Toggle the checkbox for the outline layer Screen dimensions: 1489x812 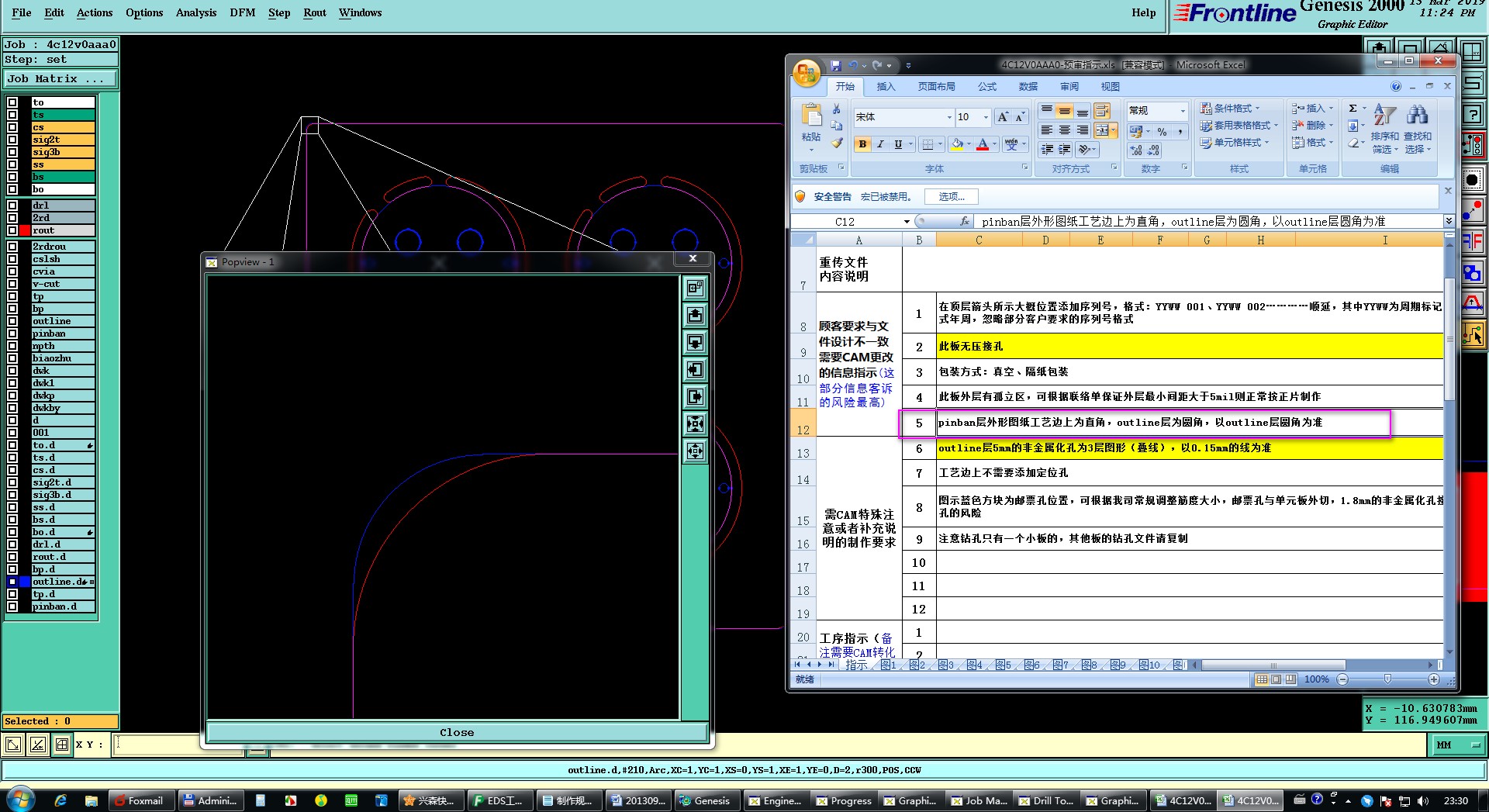click(12, 321)
